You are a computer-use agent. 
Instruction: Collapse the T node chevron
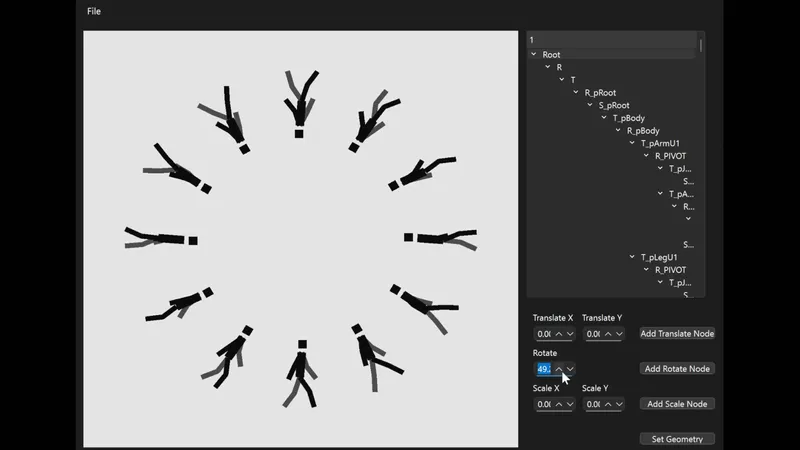click(x=562, y=80)
